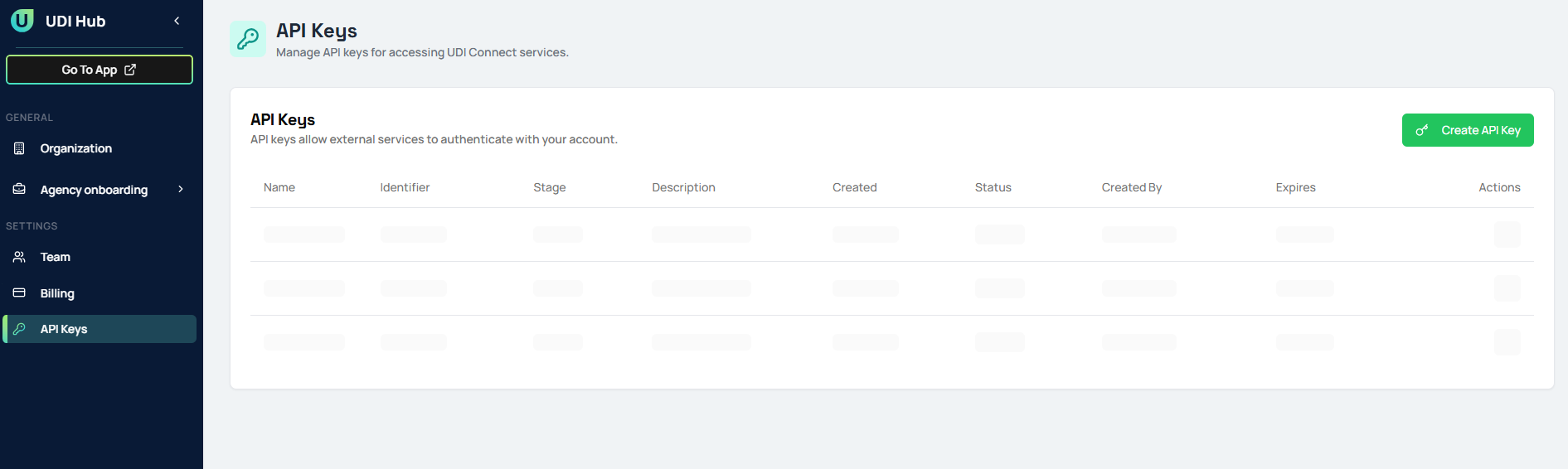
Task: Click the external link icon on Go To App
Action: tap(130, 70)
